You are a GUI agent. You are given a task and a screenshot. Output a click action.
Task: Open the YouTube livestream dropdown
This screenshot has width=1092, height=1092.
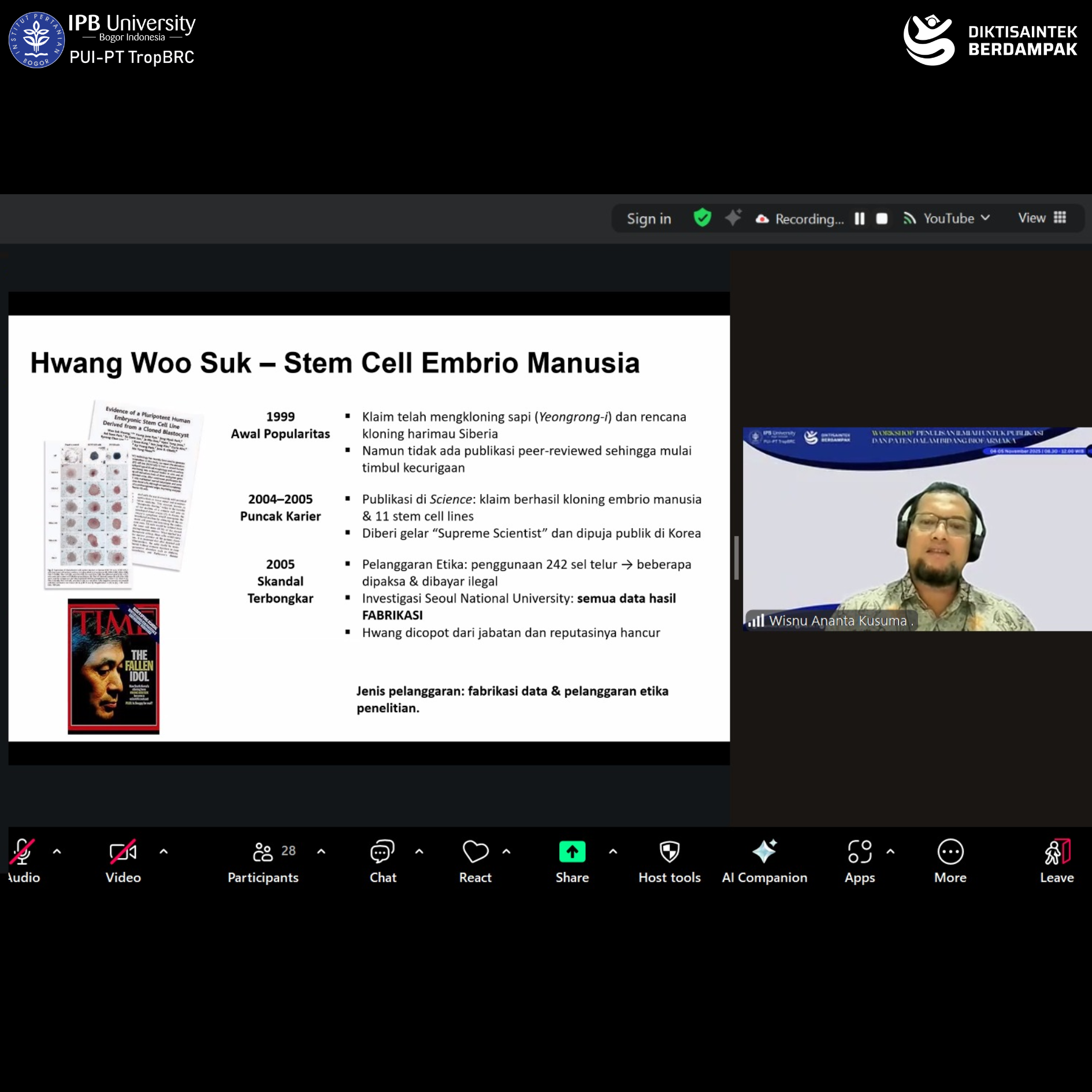[948, 218]
